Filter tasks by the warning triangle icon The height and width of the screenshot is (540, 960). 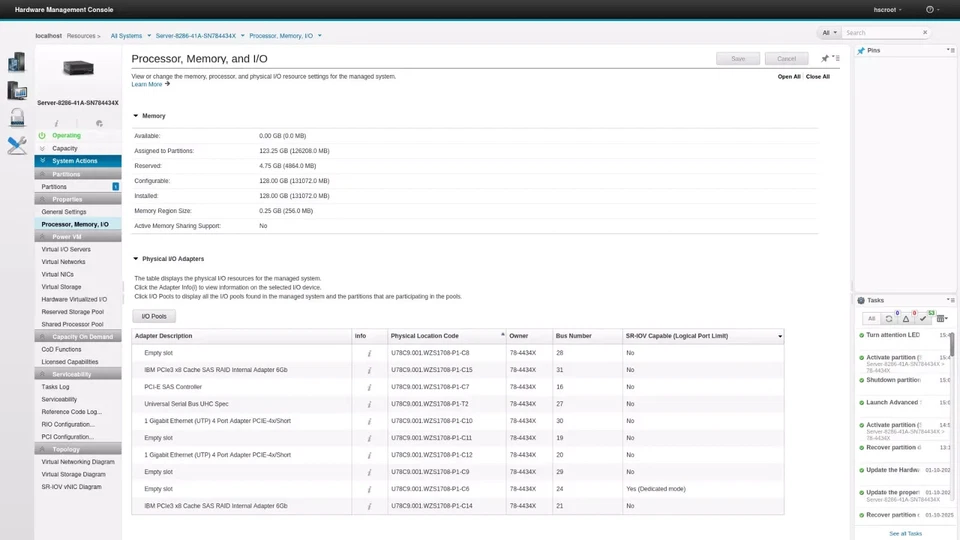pos(906,318)
